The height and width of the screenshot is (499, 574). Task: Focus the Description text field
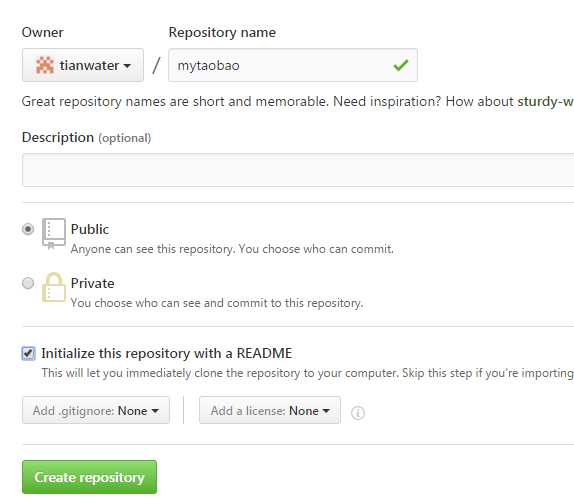coord(298,170)
